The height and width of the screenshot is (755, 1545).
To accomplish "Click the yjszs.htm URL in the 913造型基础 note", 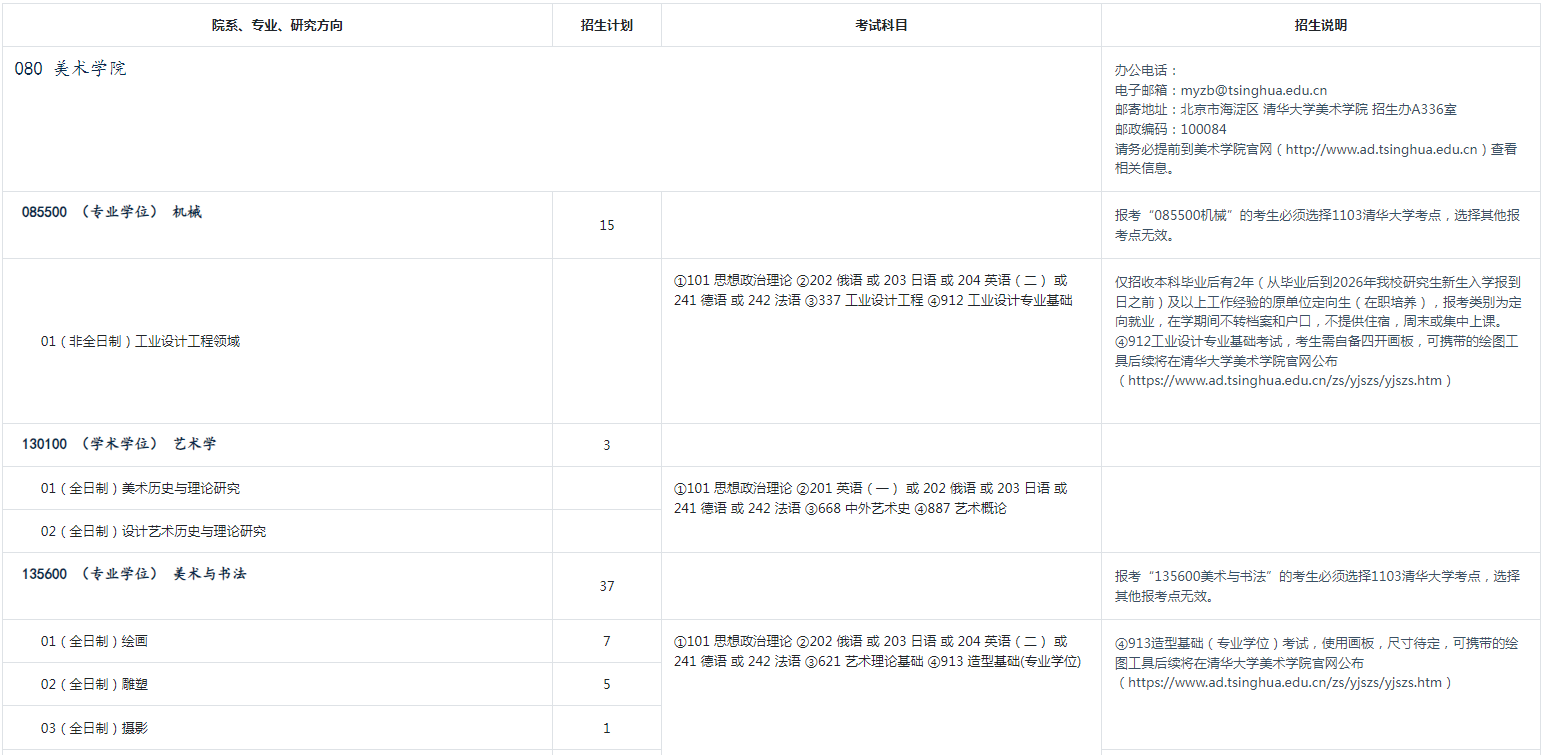I will [x=1284, y=682].
